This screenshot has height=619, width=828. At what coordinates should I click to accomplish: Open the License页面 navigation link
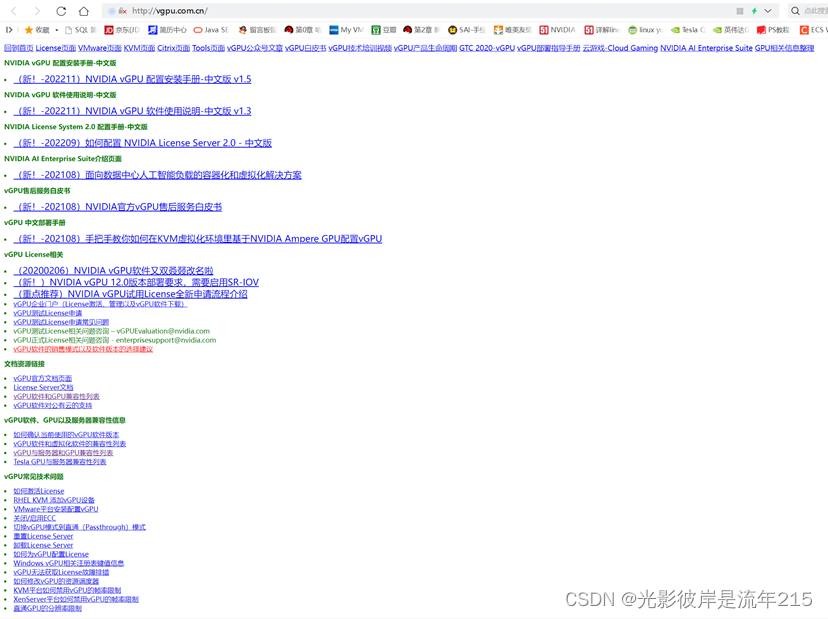55,48
